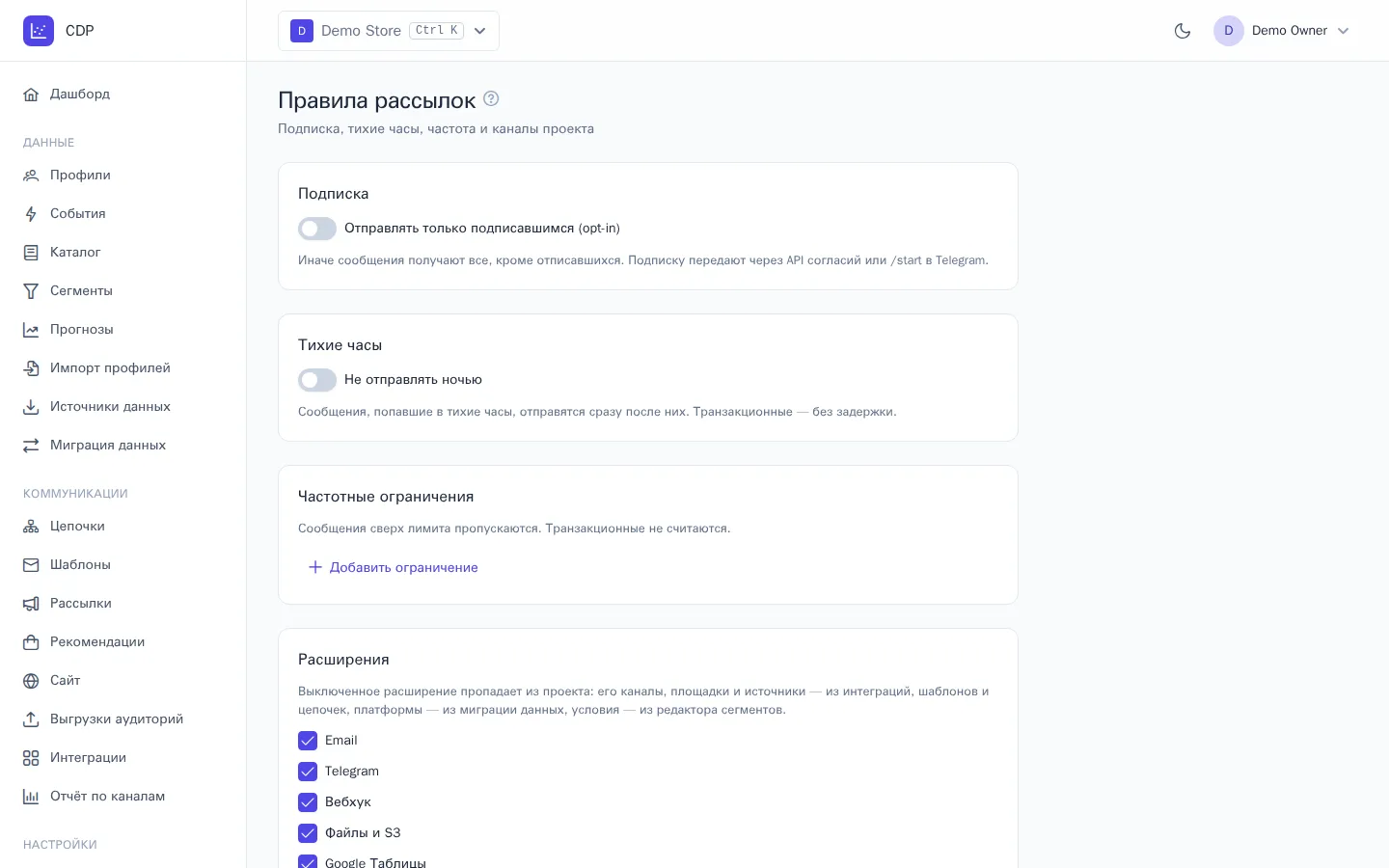This screenshot has width=1389, height=868.
Task: Go to Отчёт по каналам
Action: (x=123, y=797)
